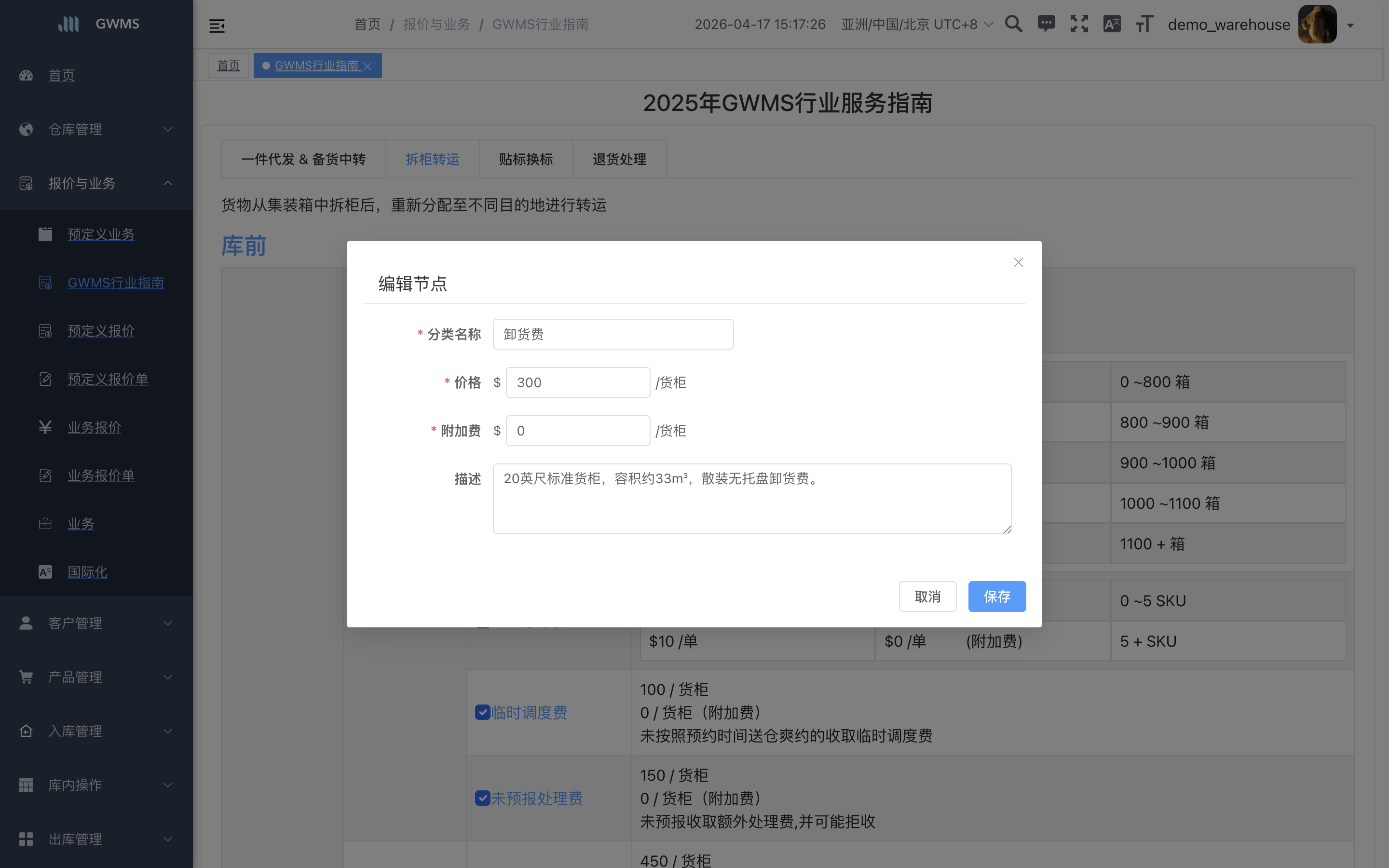Click the 仓库管理 globe icon

(x=26, y=129)
